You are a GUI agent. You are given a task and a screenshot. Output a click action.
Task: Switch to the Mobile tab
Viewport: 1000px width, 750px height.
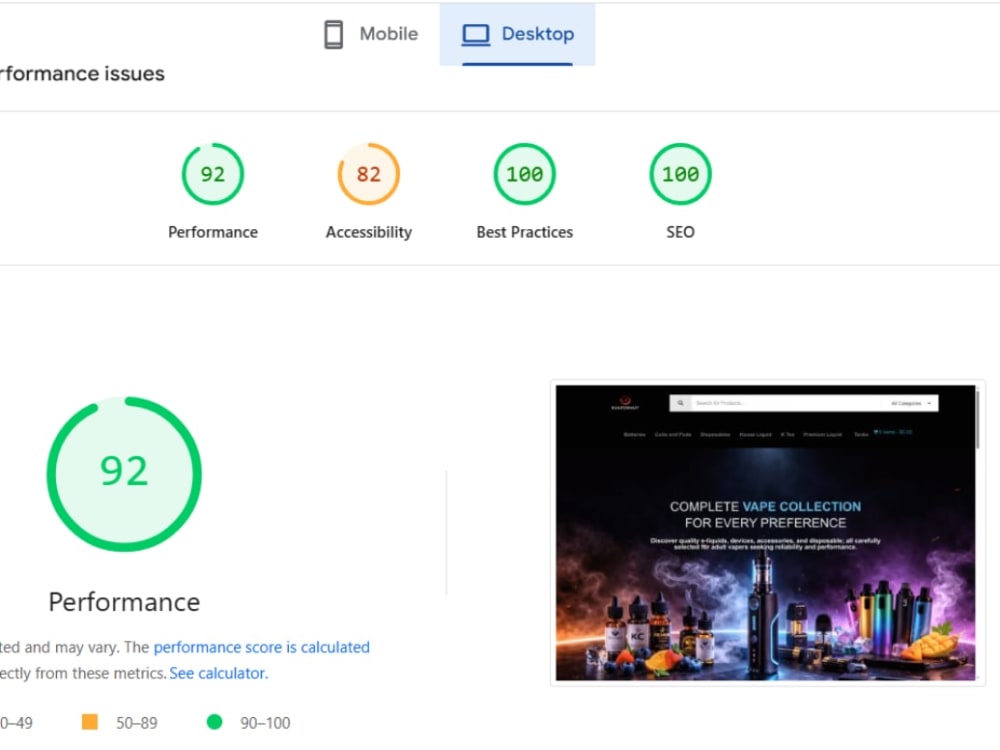[x=371, y=34]
